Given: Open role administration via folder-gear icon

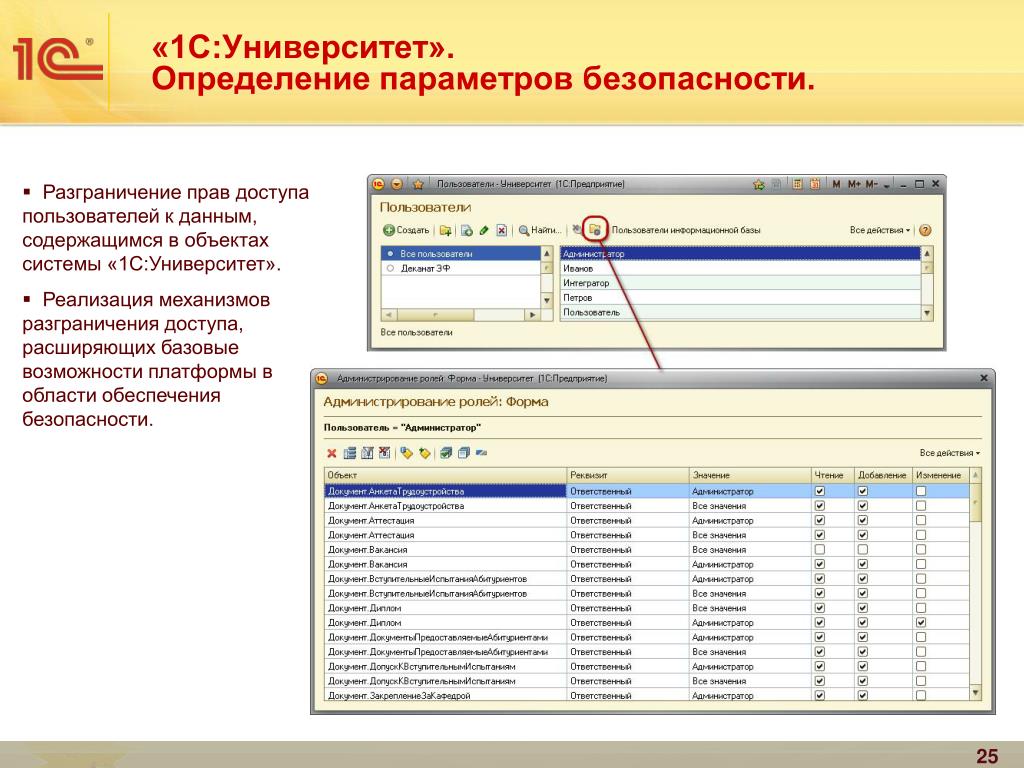Looking at the screenshot, I should point(595,229).
